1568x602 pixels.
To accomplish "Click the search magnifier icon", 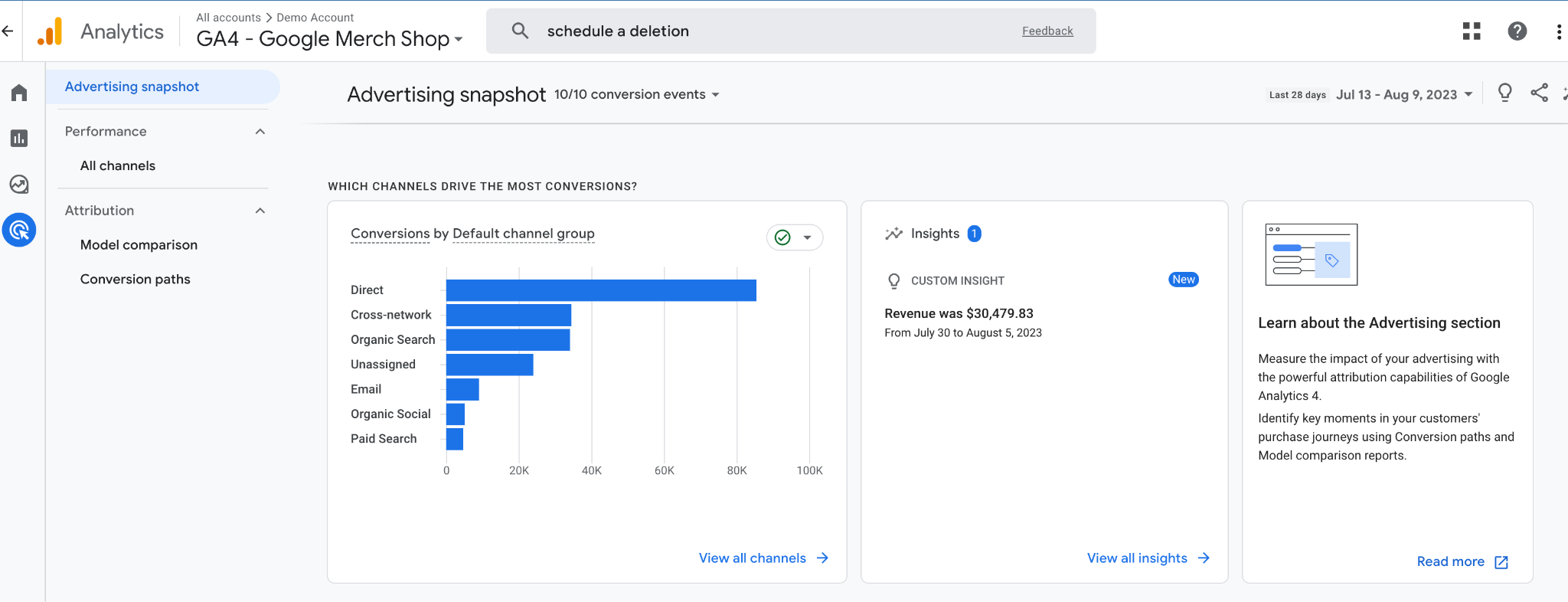I will (520, 31).
